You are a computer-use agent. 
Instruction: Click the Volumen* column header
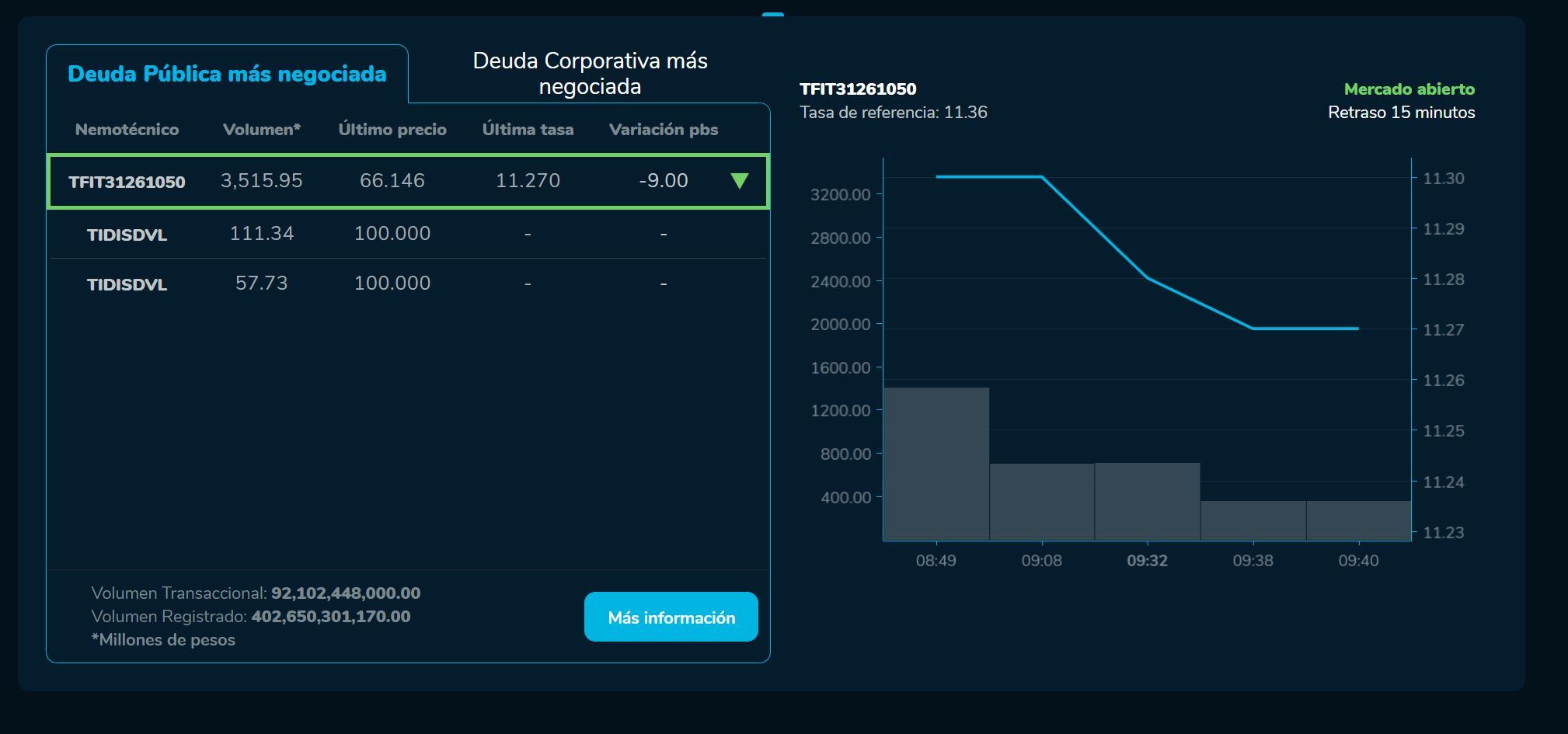261,130
